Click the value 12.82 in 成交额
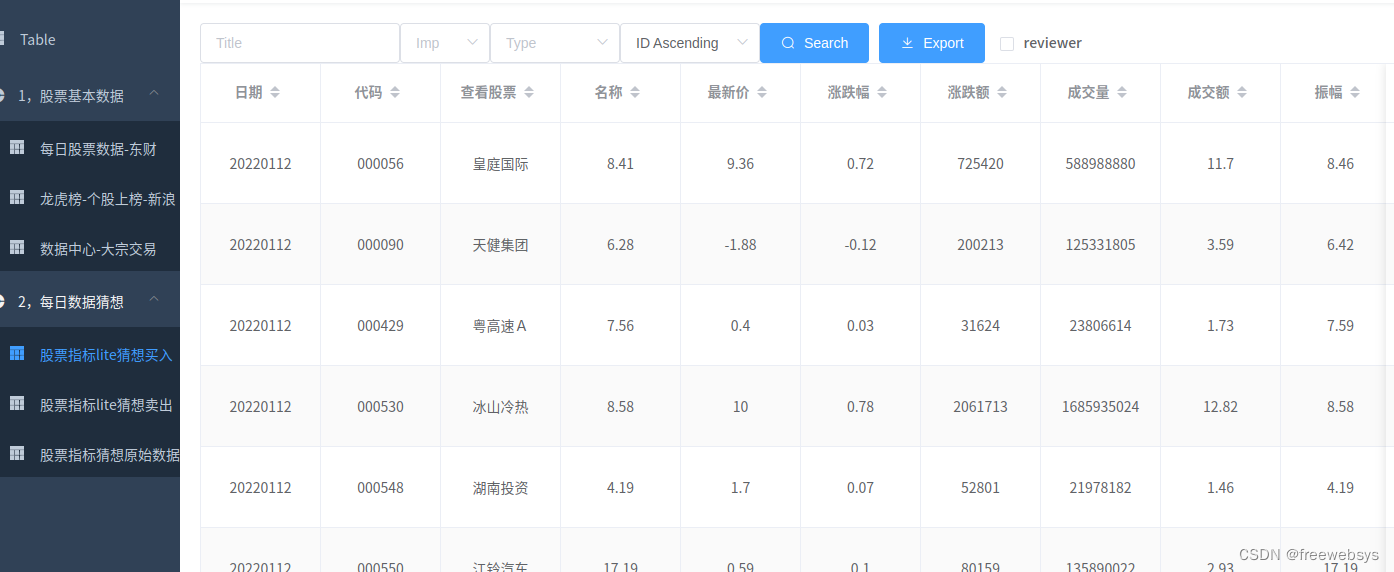 (x=1220, y=407)
